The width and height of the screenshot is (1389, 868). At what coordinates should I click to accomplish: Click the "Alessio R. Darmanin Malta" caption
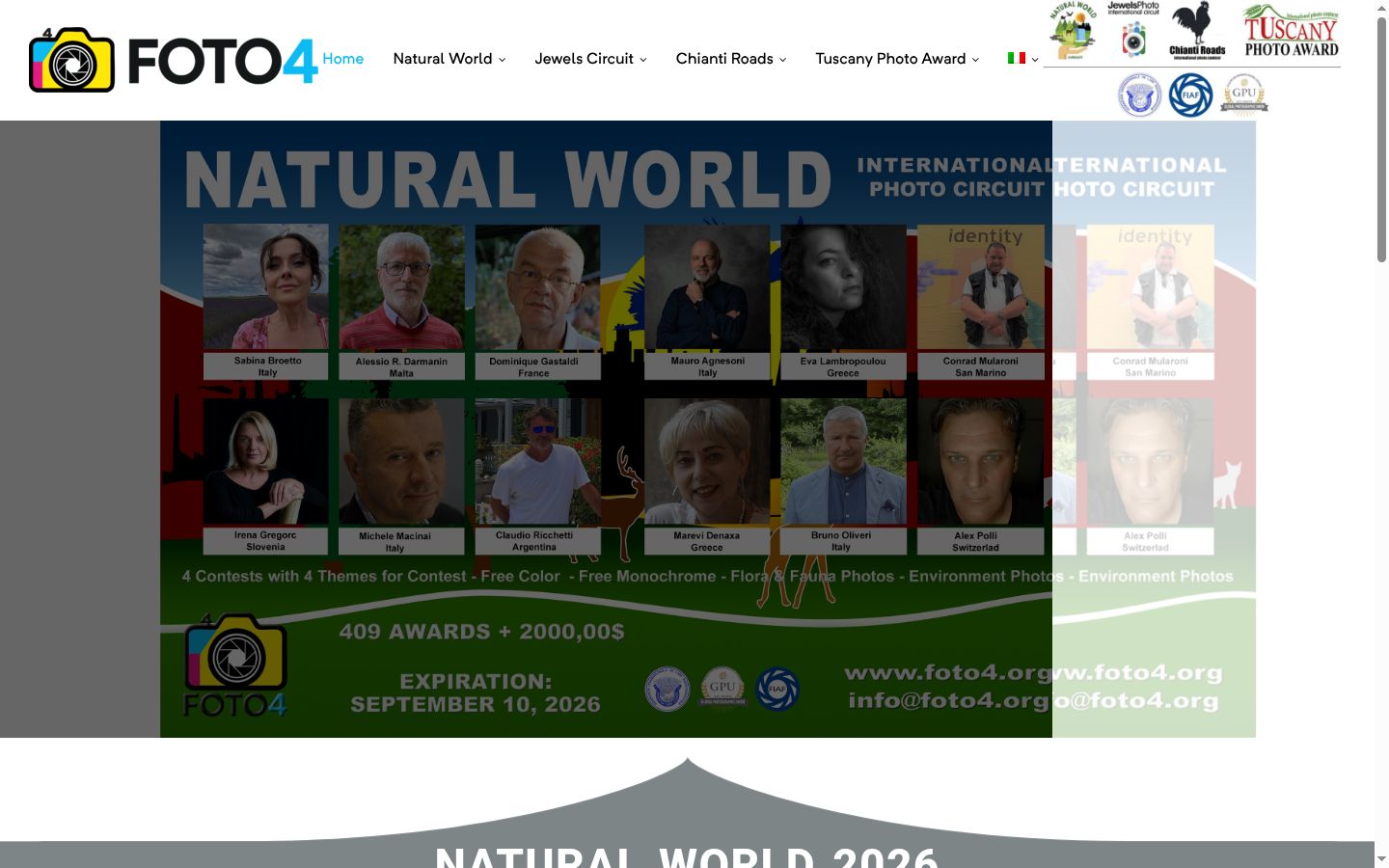tap(401, 366)
